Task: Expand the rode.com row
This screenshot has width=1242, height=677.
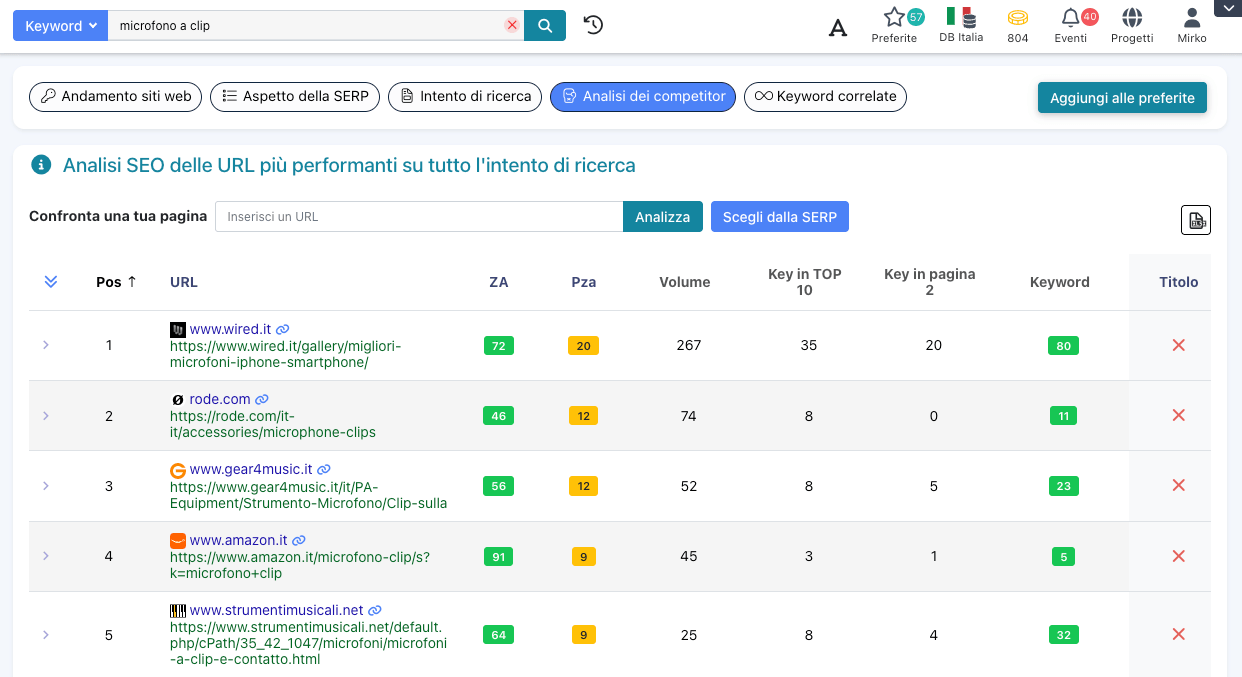Action: (x=46, y=416)
